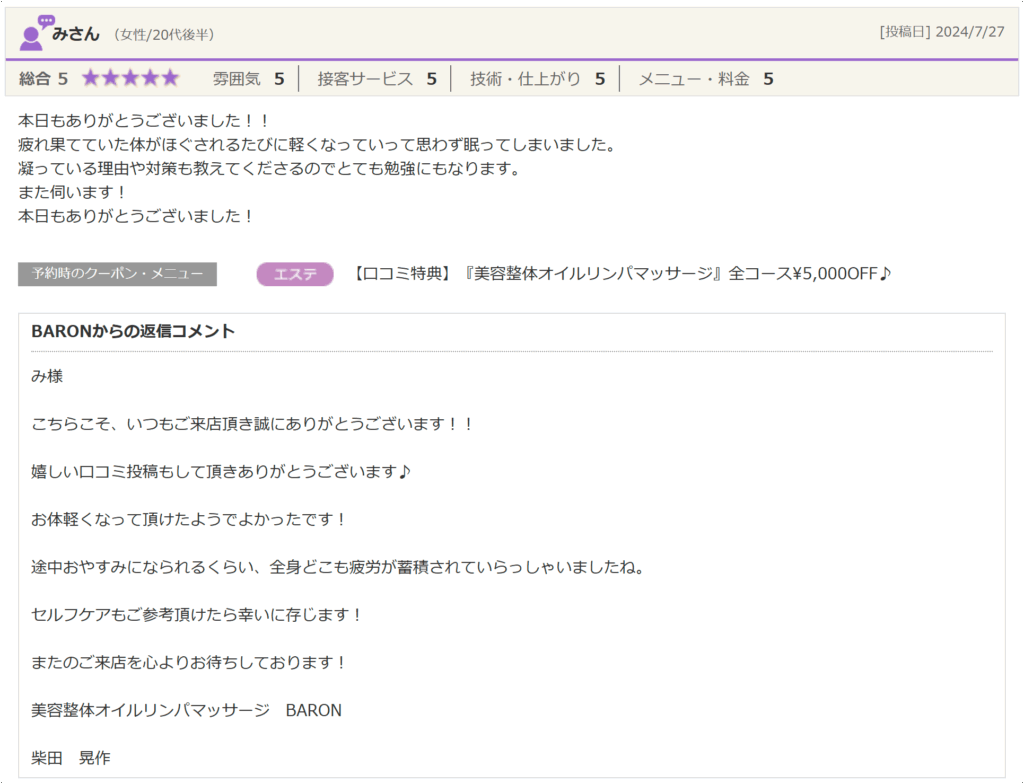Click the 技術・仕上がり 5 rating
Screen dimensions: 1024x784
(537, 79)
